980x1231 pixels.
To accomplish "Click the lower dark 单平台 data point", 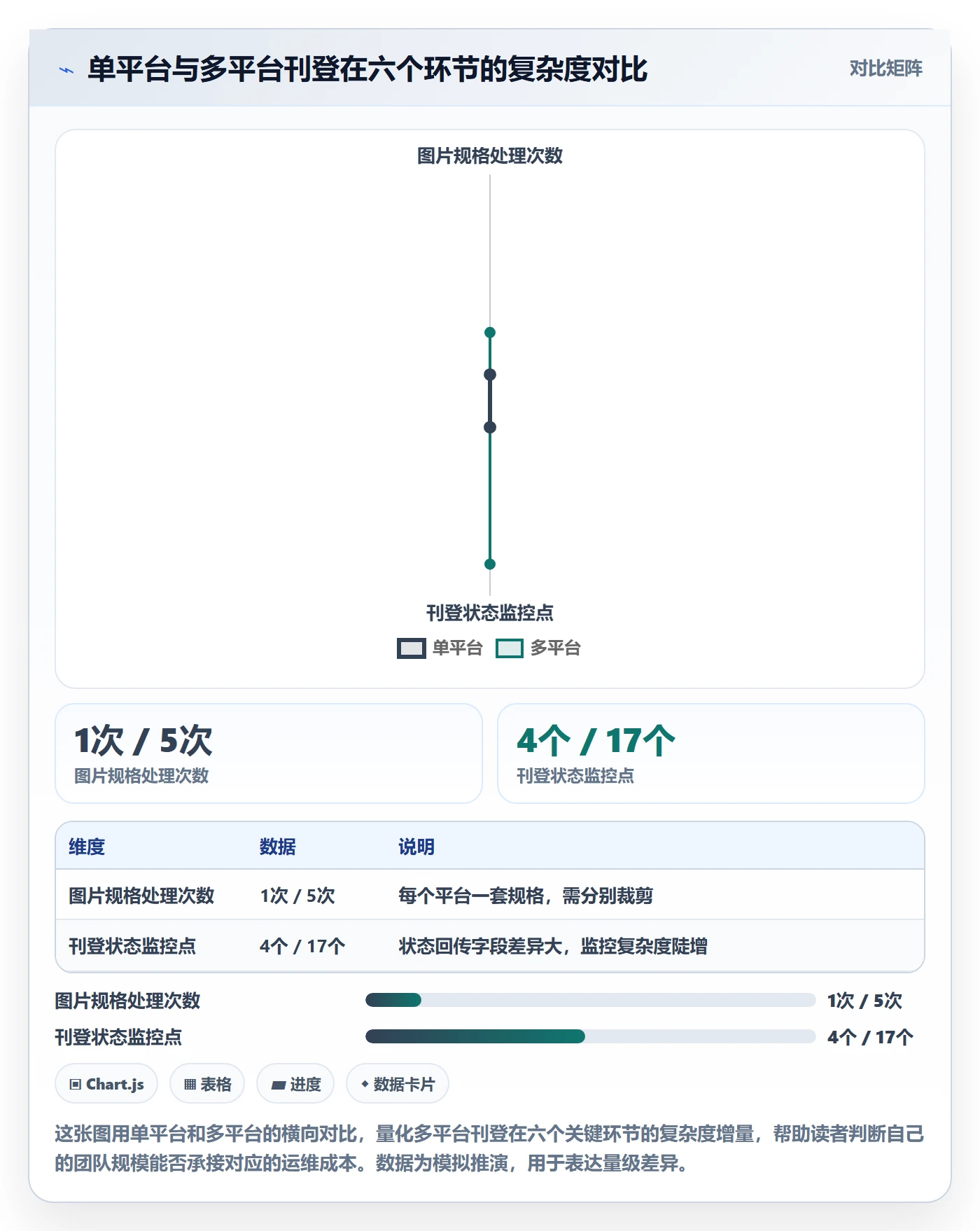I will [x=490, y=427].
